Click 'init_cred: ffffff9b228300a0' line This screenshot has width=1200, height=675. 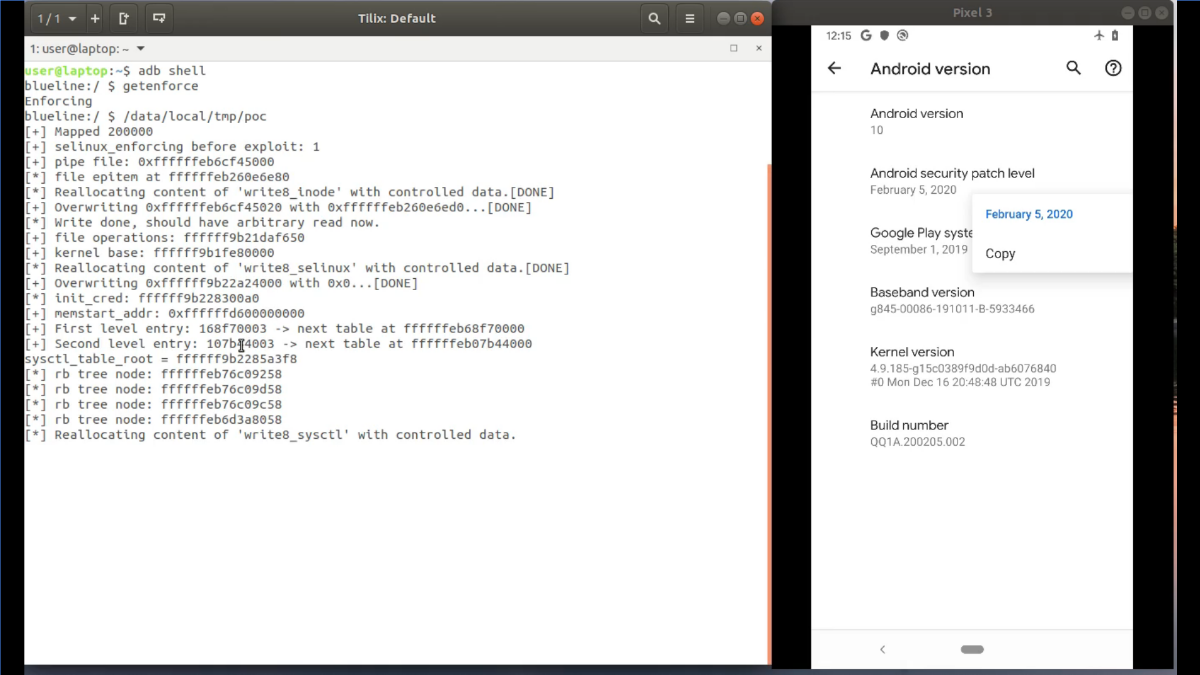click(x=141, y=298)
